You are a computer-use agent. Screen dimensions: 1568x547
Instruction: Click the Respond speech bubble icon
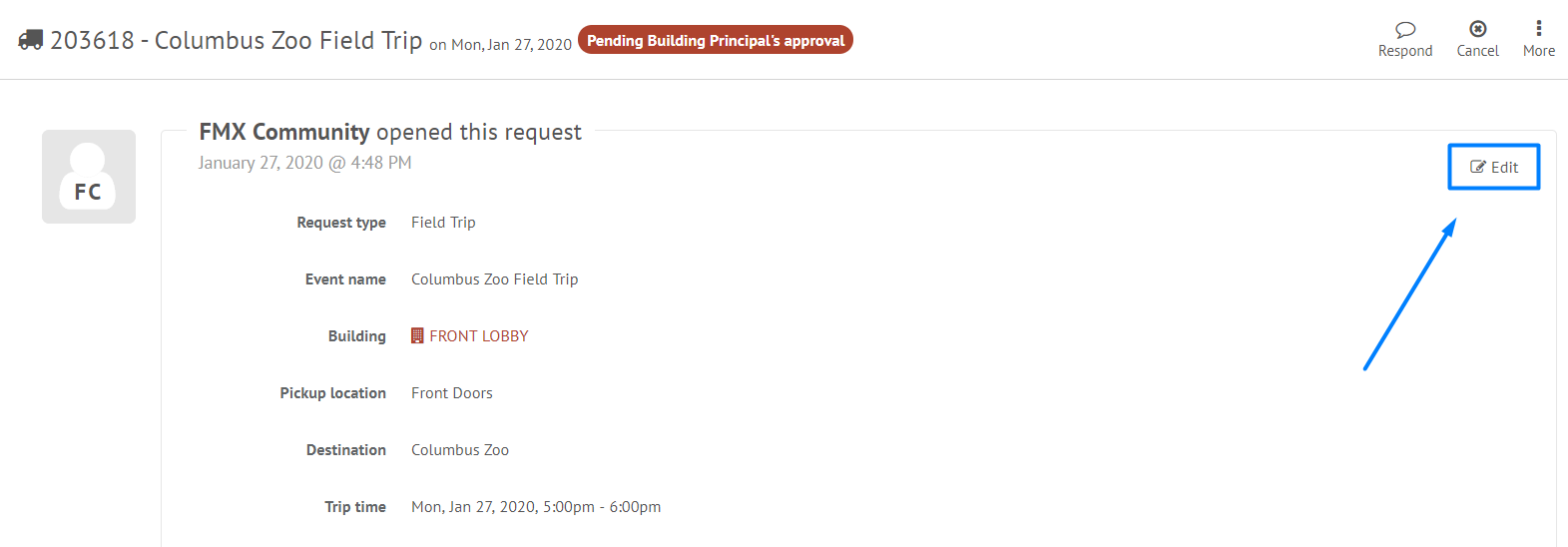click(1405, 29)
